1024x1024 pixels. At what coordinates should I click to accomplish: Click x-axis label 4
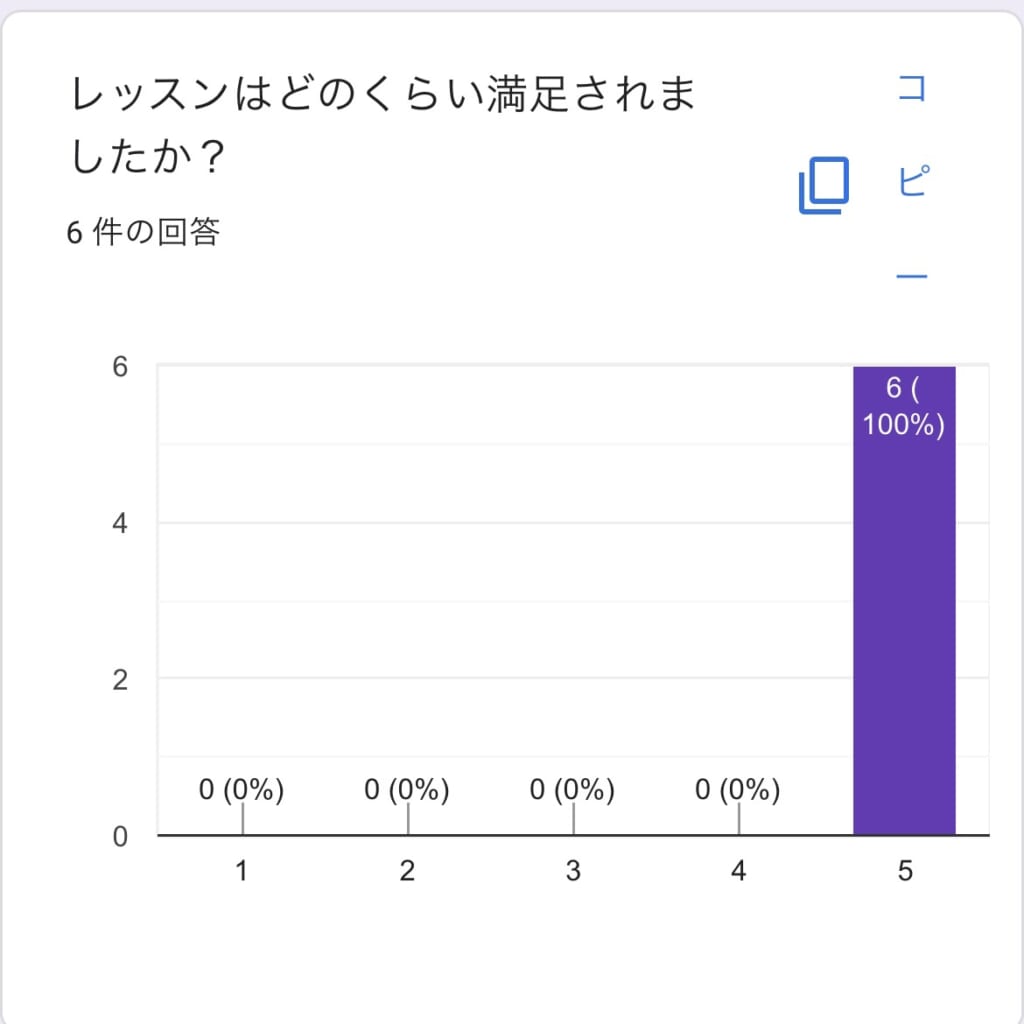pos(738,871)
